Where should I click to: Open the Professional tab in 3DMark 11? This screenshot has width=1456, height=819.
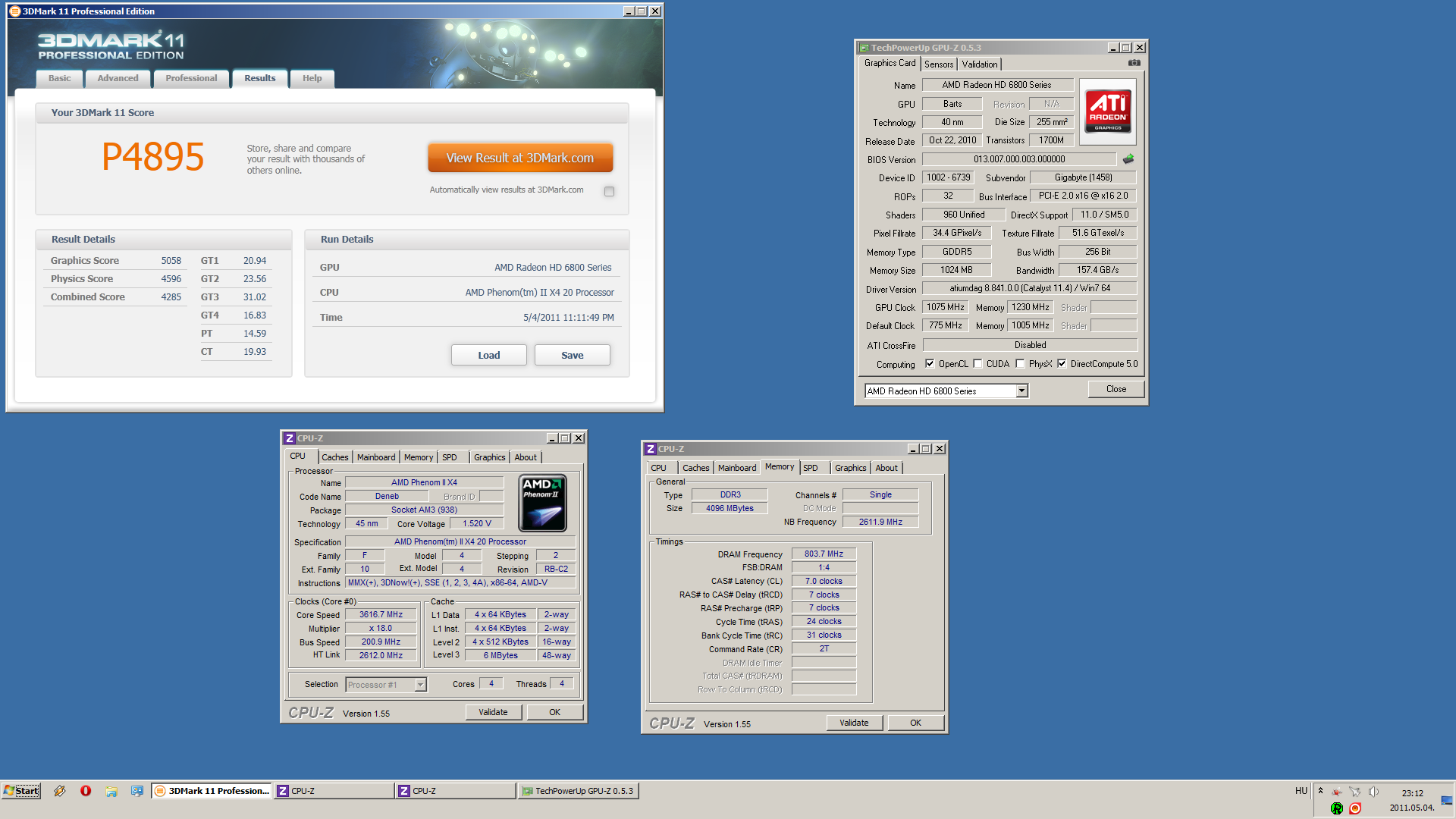pos(191,78)
